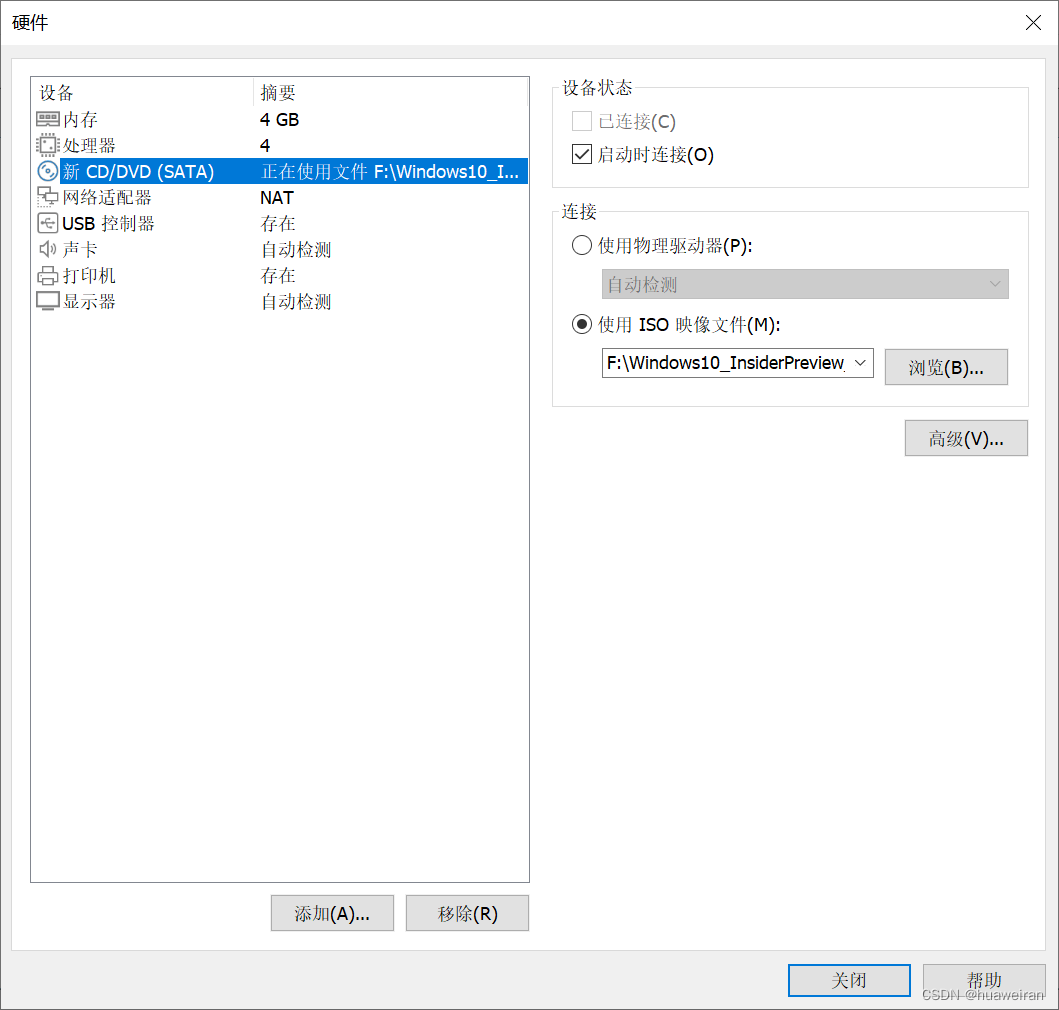Image resolution: width=1059 pixels, height=1010 pixels.
Task: Click the 关闭 close button
Action: click(849, 980)
